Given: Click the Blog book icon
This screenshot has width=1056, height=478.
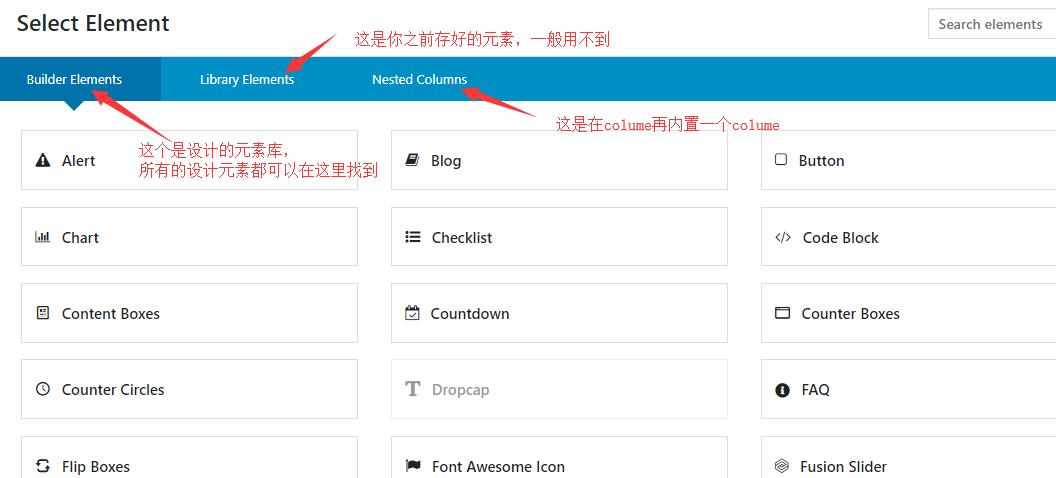Looking at the screenshot, I should click(x=412, y=160).
